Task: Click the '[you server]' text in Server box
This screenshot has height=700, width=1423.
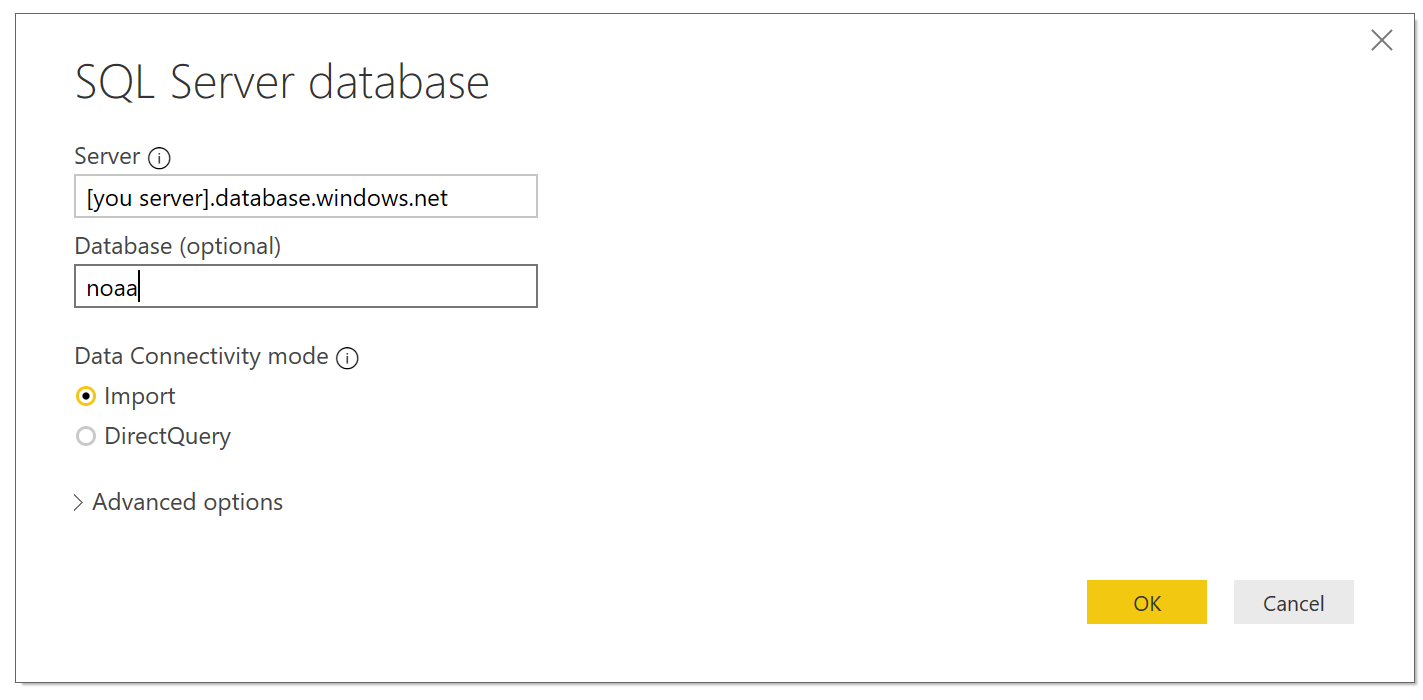Action: tap(146, 198)
